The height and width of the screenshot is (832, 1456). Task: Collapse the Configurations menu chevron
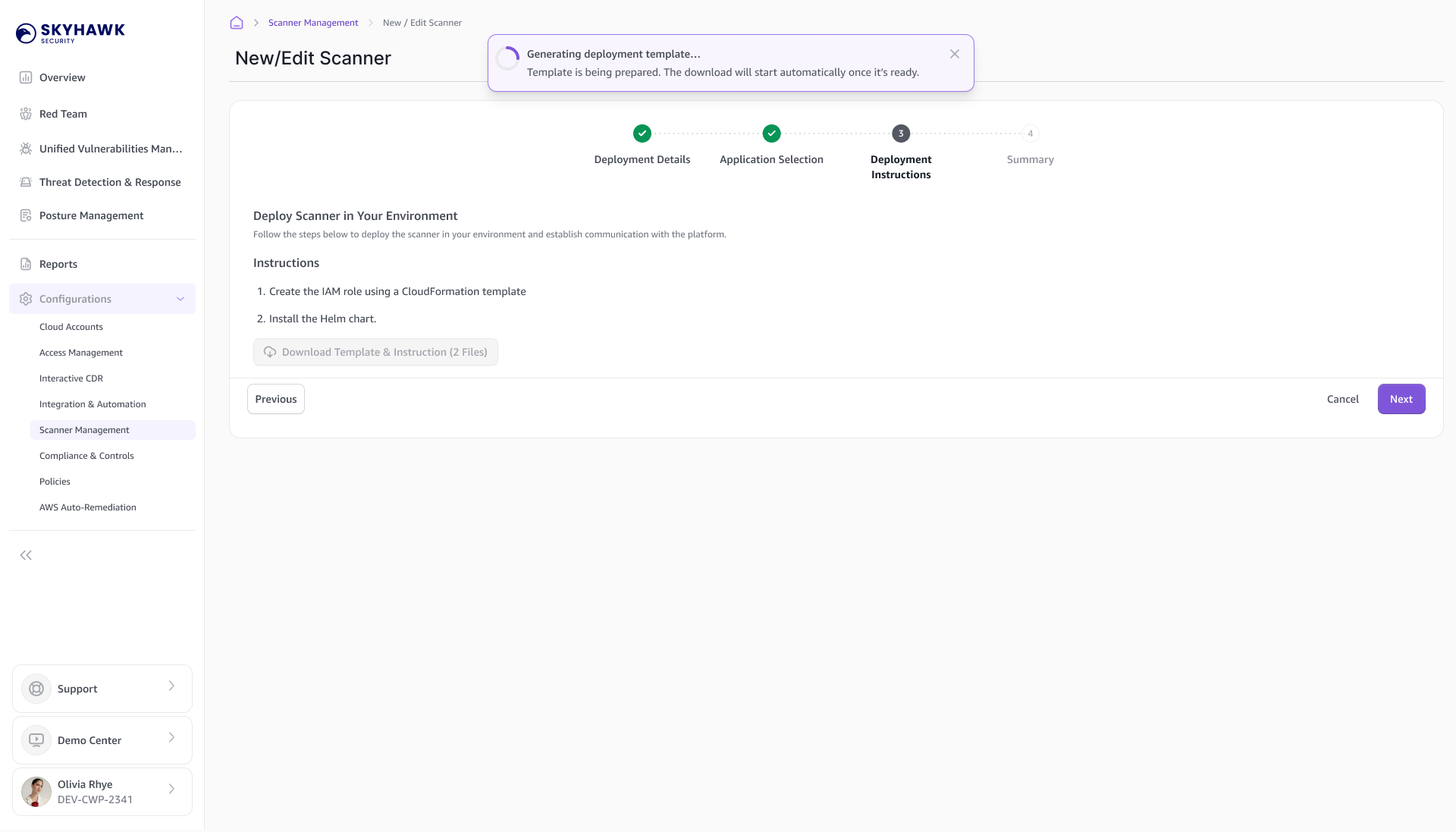point(180,299)
